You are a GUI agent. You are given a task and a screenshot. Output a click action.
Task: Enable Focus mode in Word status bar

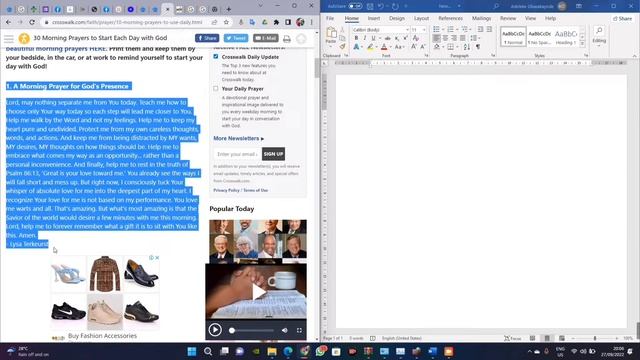coord(513,338)
